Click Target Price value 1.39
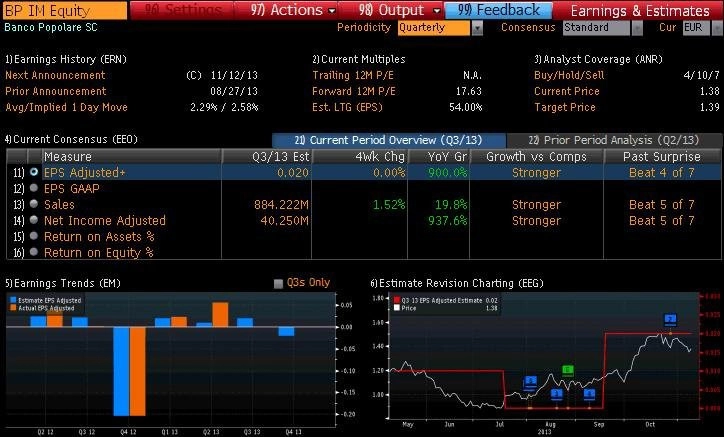724x437 pixels. point(710,107)
